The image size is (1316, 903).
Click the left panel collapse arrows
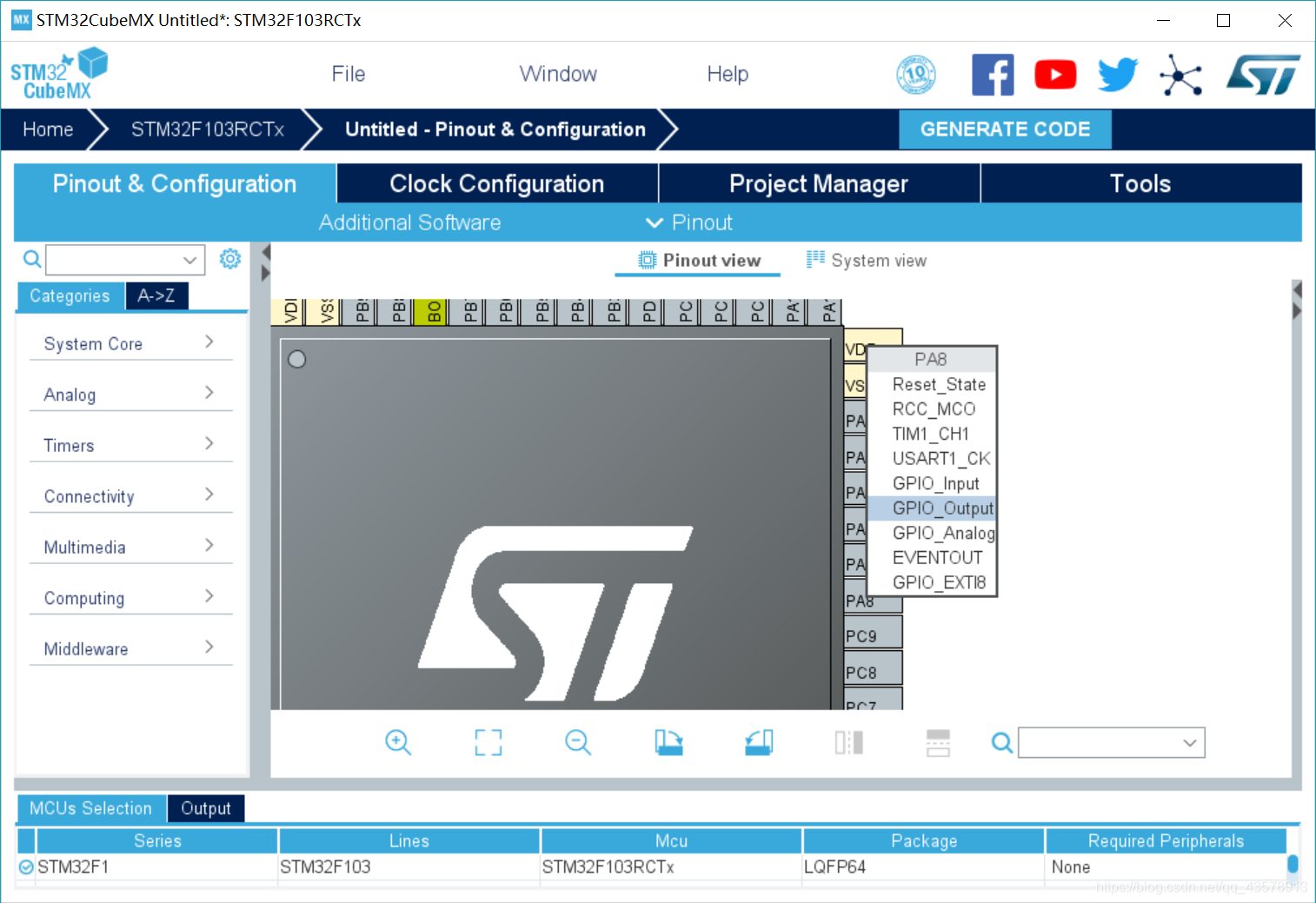click(266, 262)
